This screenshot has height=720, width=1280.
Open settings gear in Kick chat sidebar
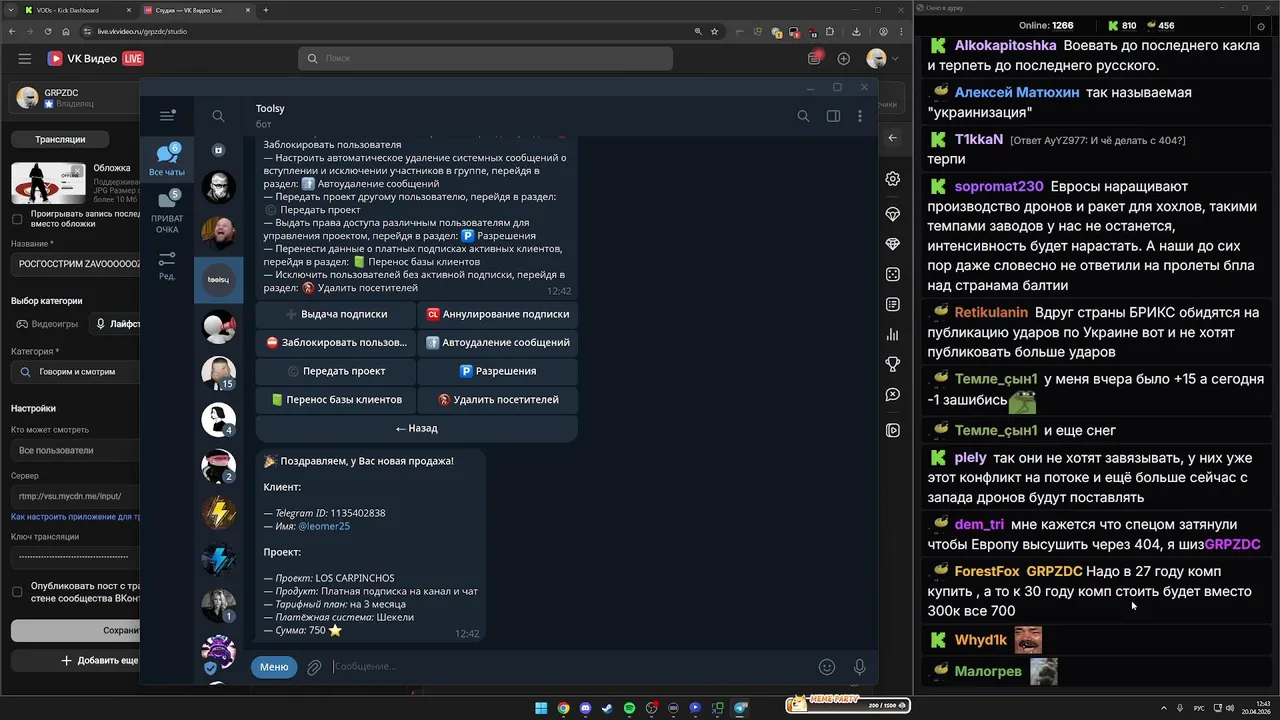click(893, 179)
